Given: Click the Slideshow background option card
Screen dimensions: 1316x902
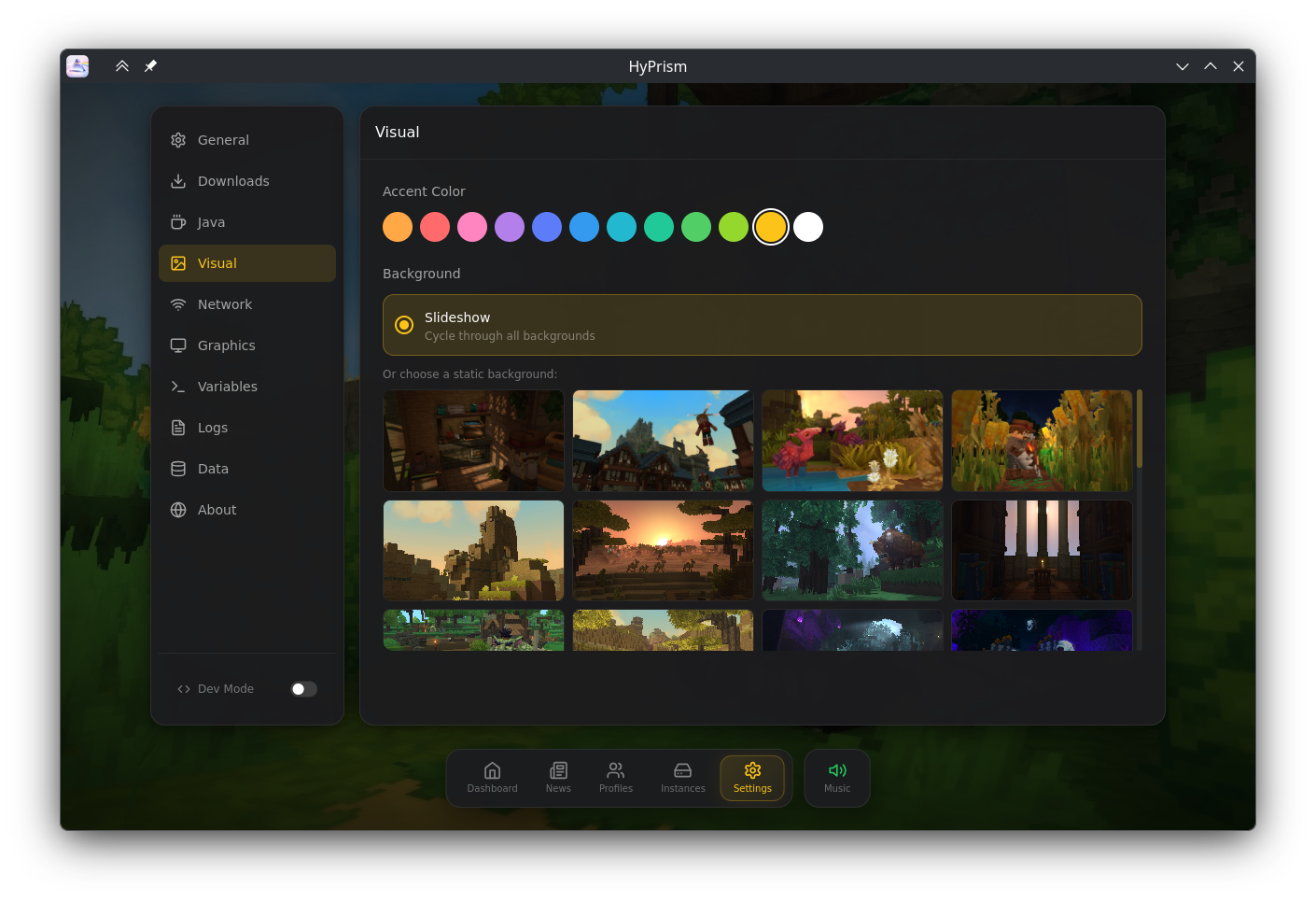Looking at the screenshot, I should [763, 325].
